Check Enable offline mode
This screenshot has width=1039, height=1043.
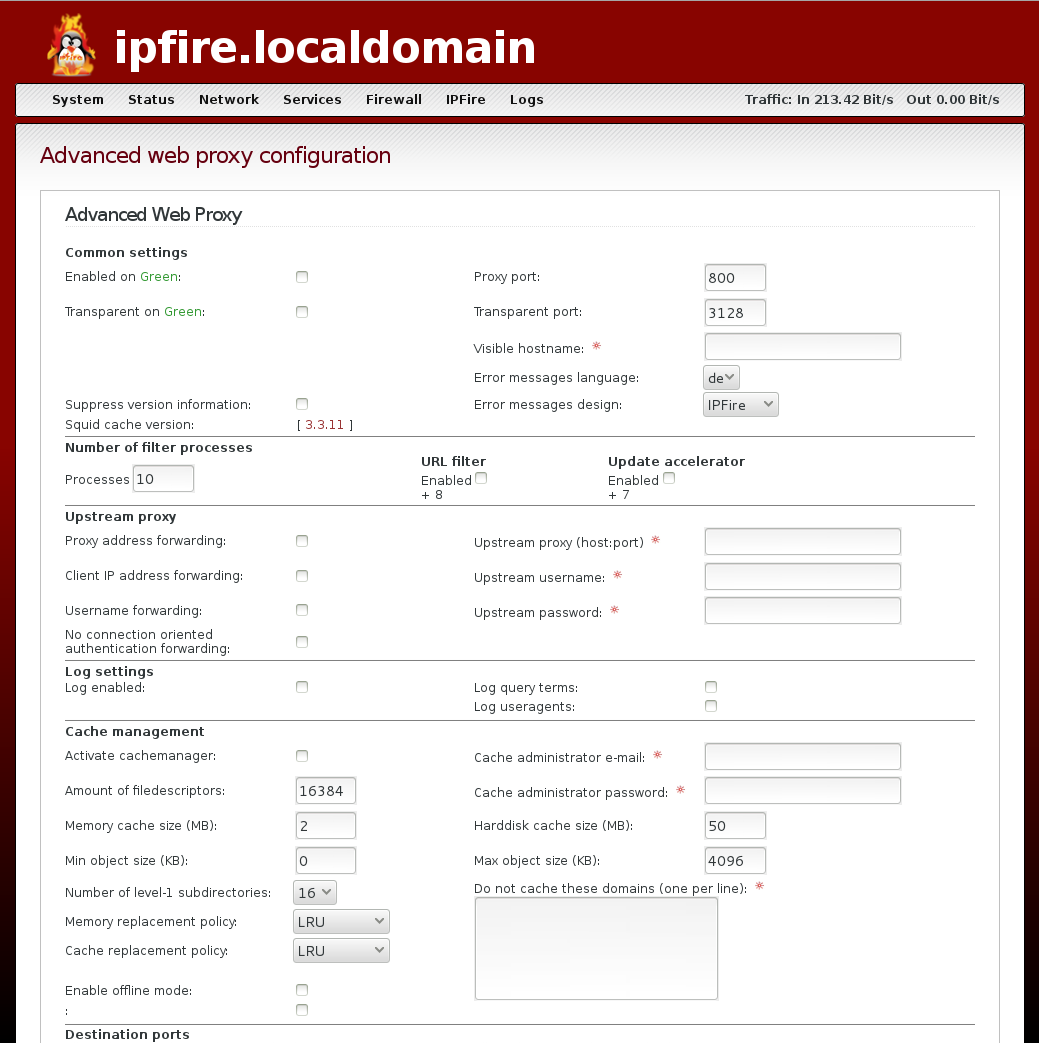coord(302,990)
